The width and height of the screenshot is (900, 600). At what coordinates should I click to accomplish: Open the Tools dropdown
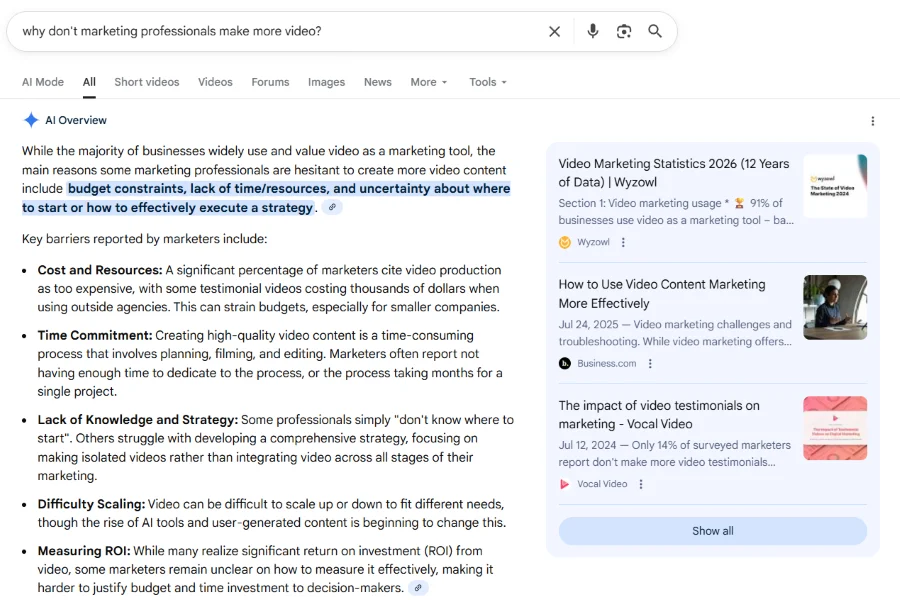point(487,81)
